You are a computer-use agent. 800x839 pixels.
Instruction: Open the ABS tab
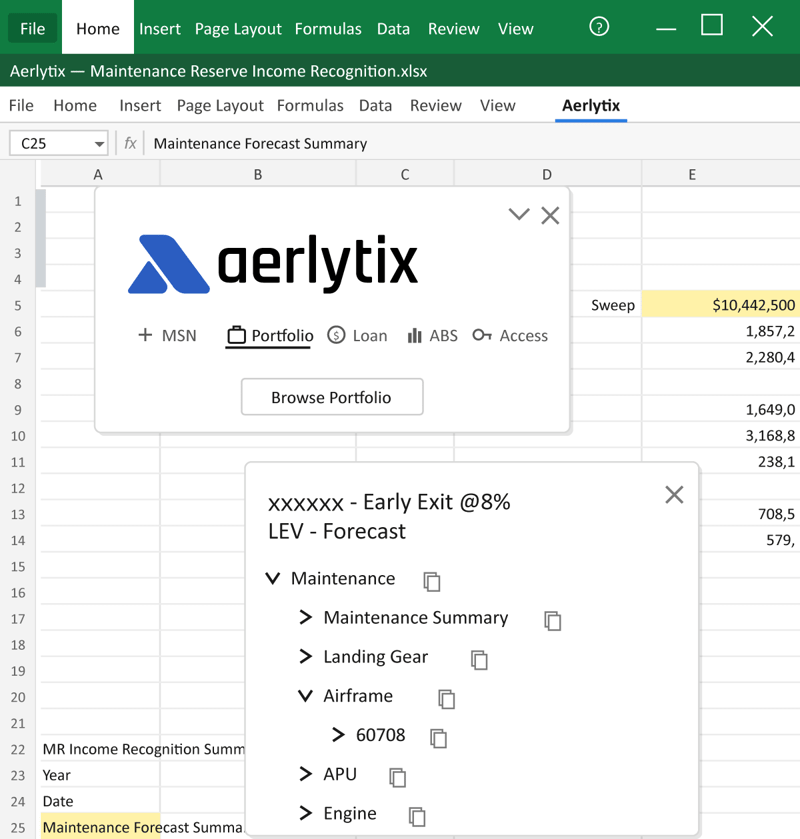click(432, 335)
